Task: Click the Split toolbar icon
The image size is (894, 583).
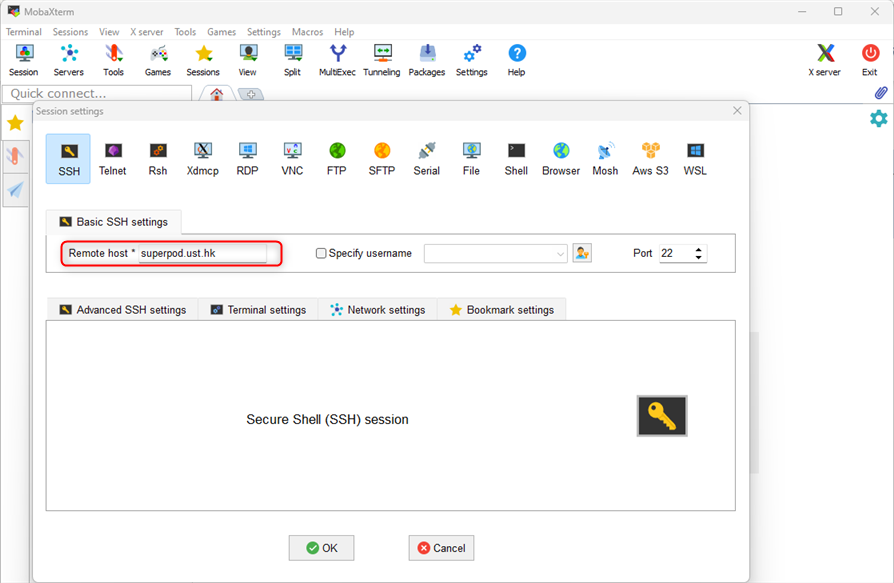Action: point(292,60)
